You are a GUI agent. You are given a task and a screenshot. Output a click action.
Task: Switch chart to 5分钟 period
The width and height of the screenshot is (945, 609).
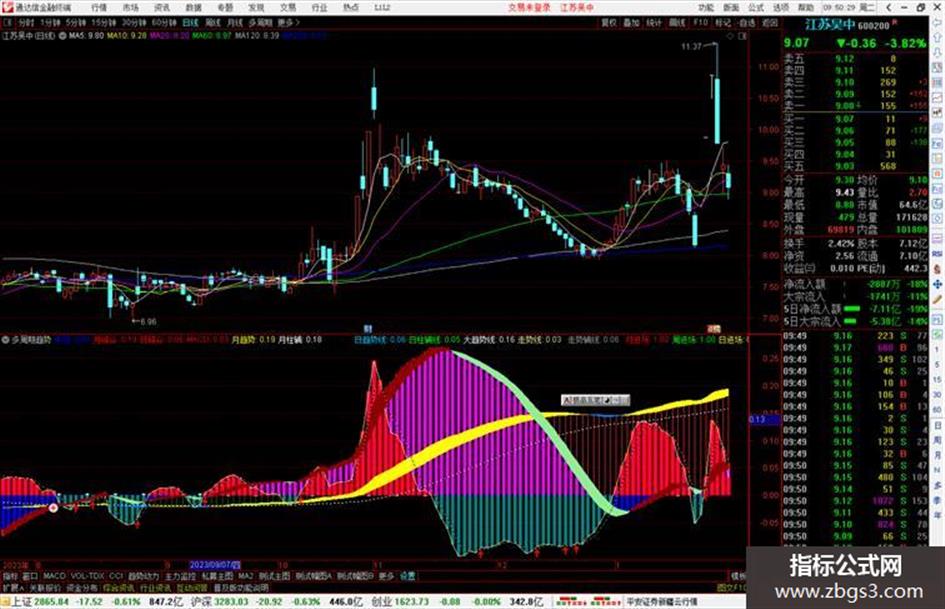[76, 22]
